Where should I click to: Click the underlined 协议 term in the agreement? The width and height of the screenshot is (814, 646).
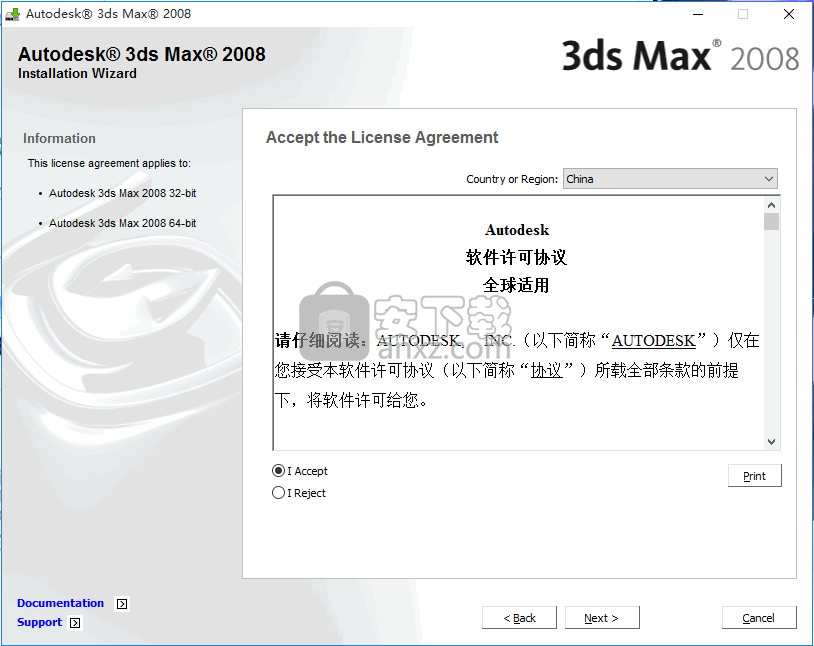(x=547, y=370)
